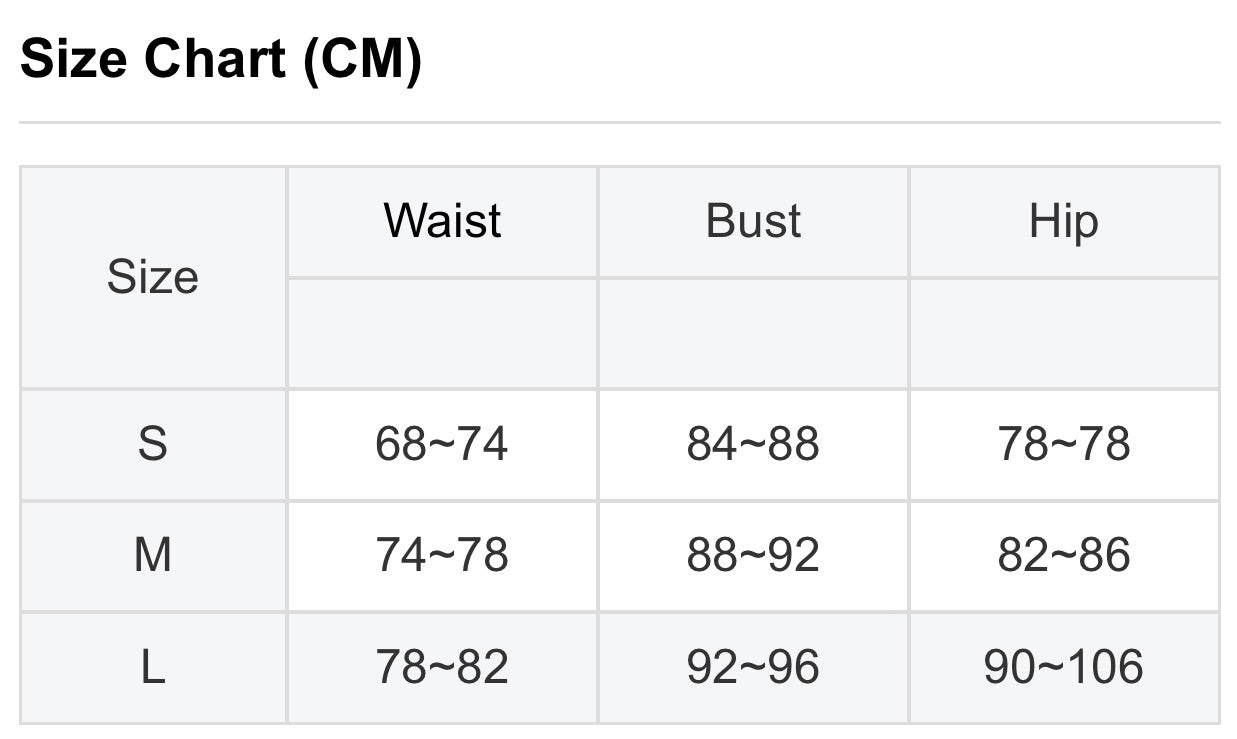This screenshot has height=739, width=1237.
Task: Click the empty cell below Waist header
Action: point(442,333)
